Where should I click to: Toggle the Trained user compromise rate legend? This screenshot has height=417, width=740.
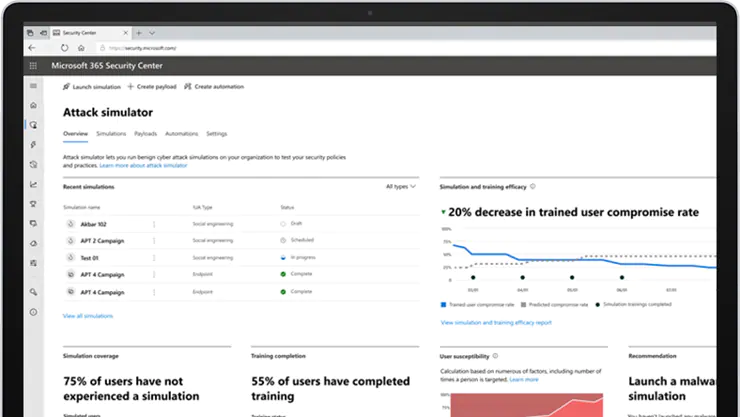pos(477,304)
